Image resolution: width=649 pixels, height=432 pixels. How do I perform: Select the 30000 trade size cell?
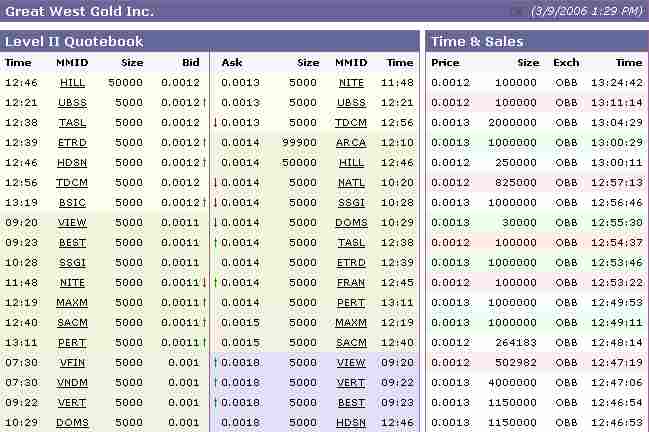point(519,223)
